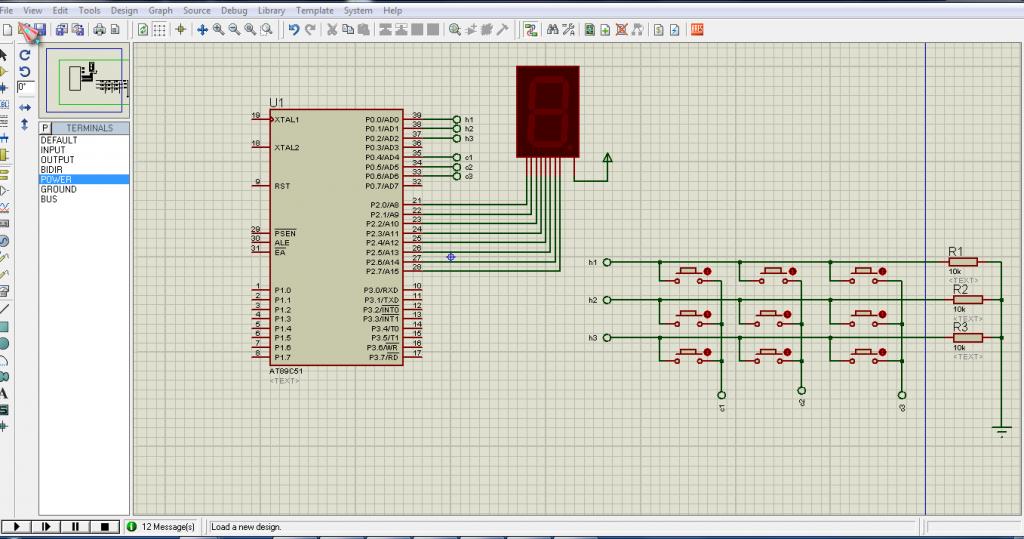Toggle the grid display icon
Screen dimensions: 1024x539
point(160,30)
